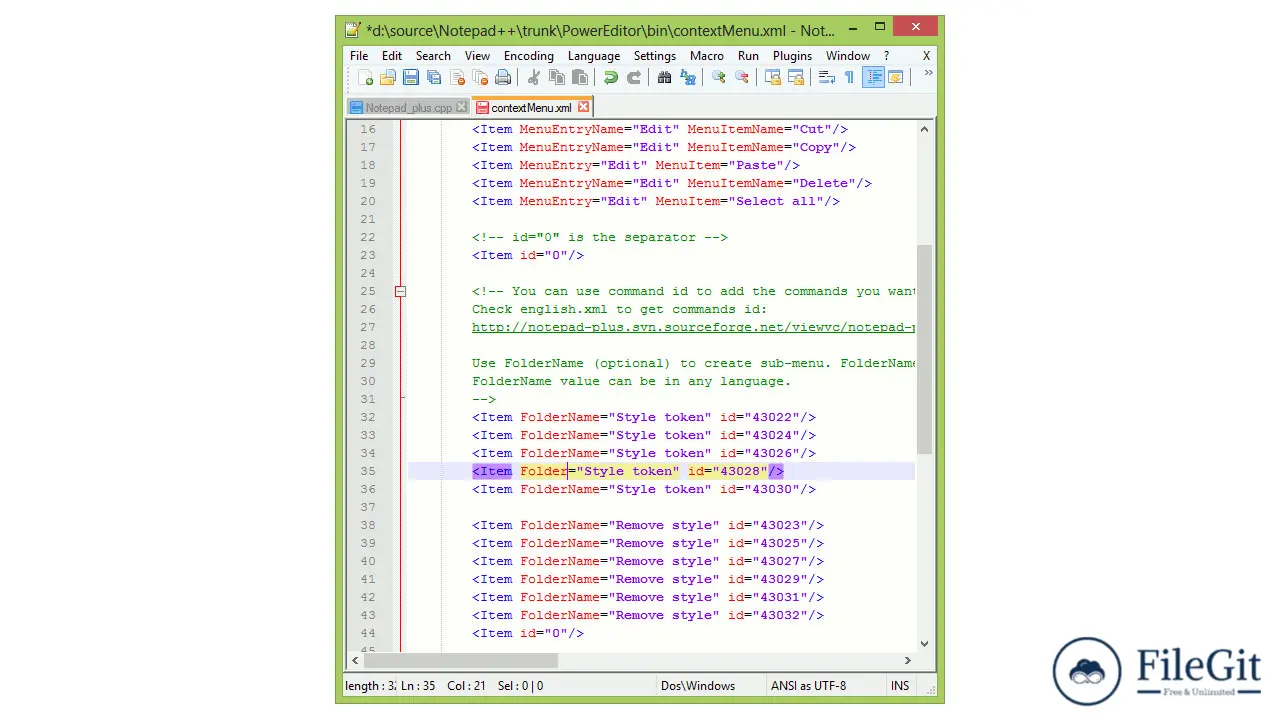Switch to the Notepad_plus.cpp tab
This screenshot has height=720, width=1280.
[408, 108]
